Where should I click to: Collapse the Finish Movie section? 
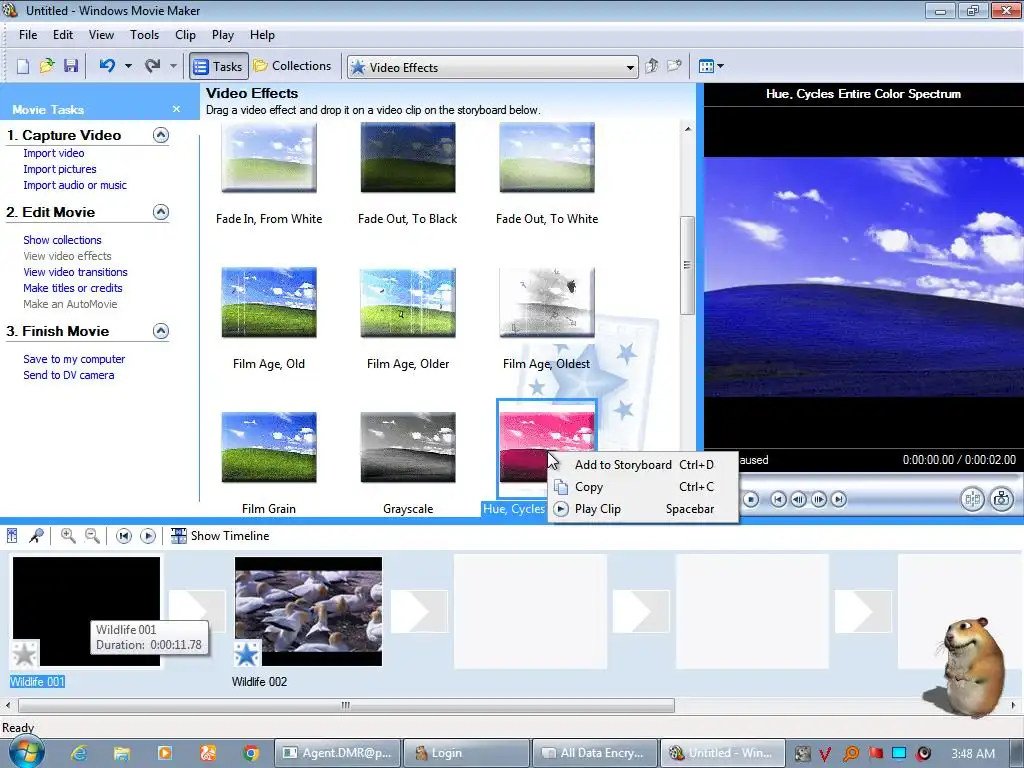point(161,331)
